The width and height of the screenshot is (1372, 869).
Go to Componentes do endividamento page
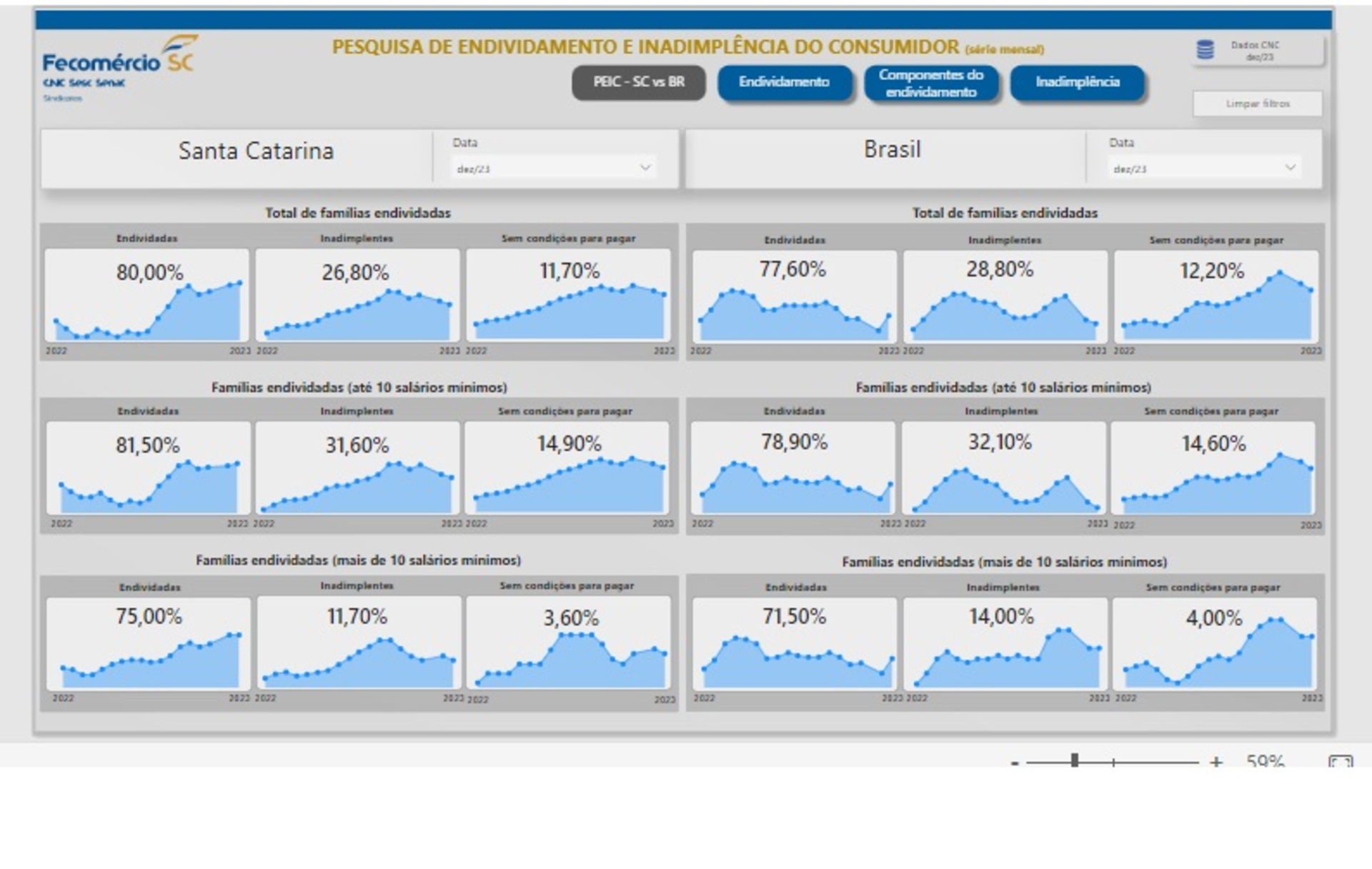coord(930,83)
